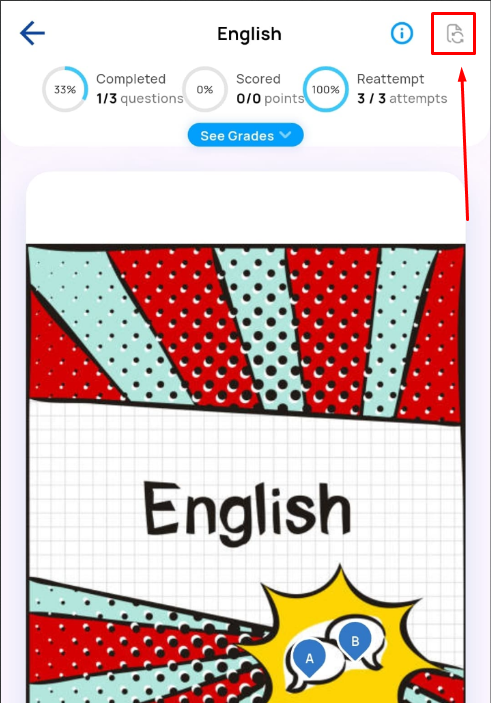
Task: Click the Reattempt label text
Action: point(390,79)
